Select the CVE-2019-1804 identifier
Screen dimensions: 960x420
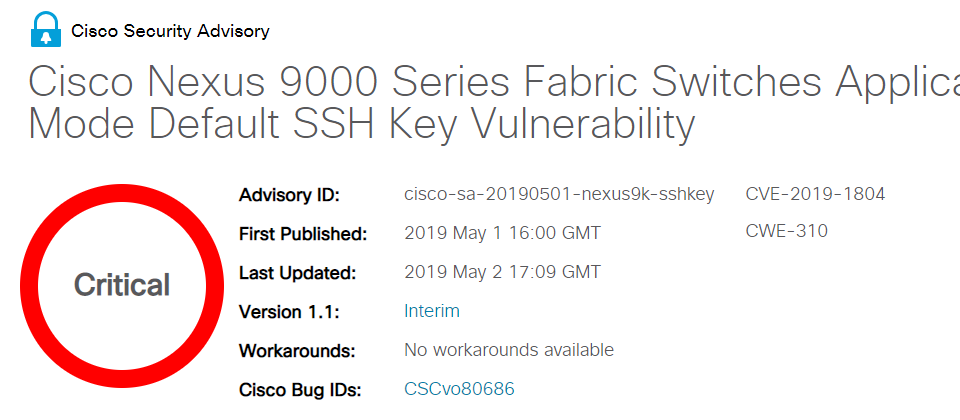(x=815, y=195)
